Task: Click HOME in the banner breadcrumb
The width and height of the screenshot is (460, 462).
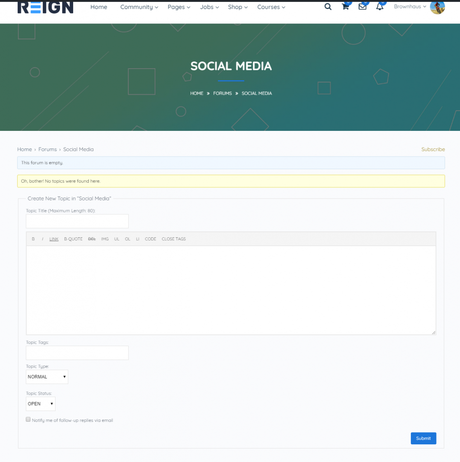Action: pyautogui.click(x=196, y=93)
